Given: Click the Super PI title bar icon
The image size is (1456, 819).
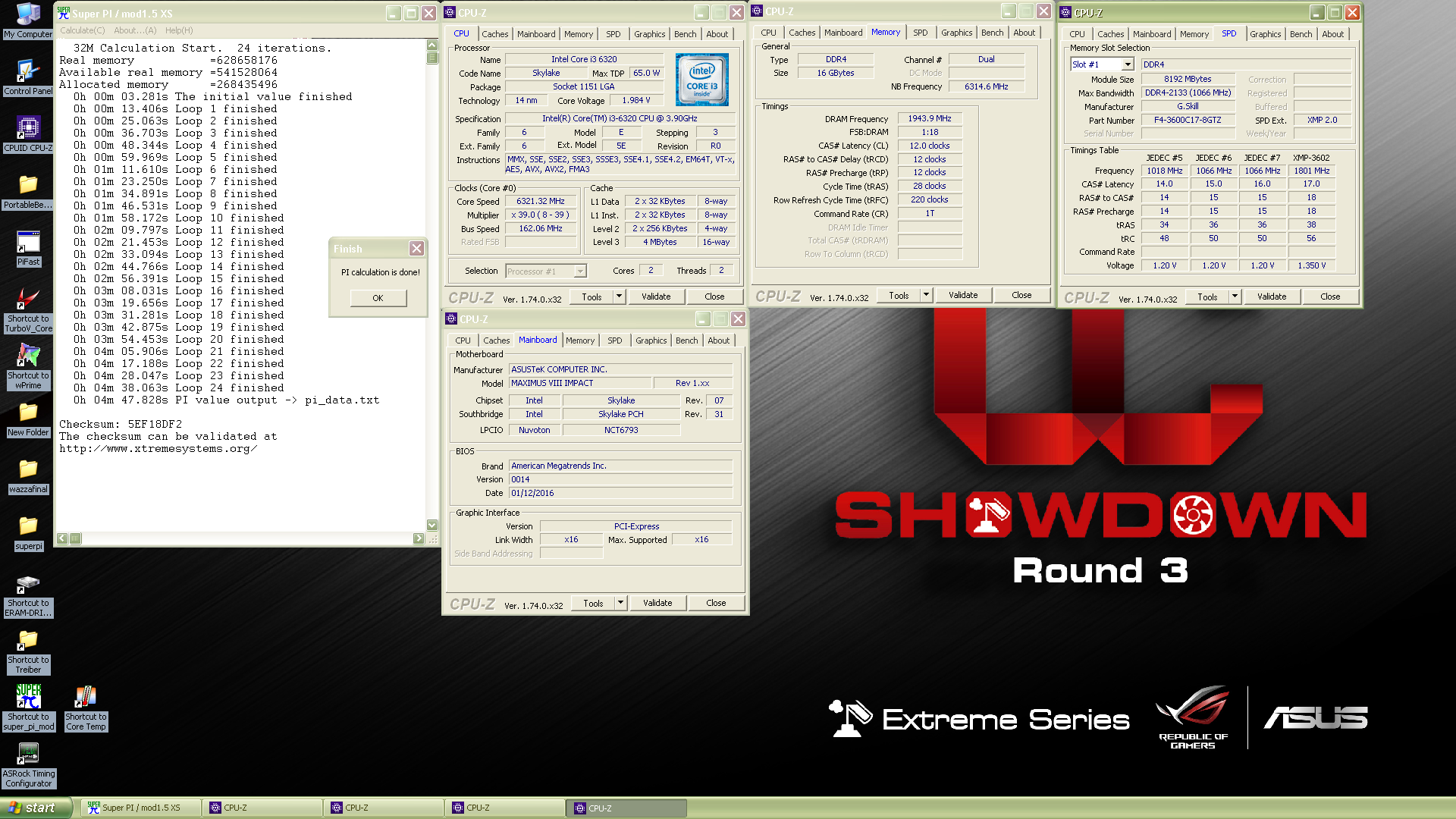Looking at the screenshot, I should pos(64,13).
